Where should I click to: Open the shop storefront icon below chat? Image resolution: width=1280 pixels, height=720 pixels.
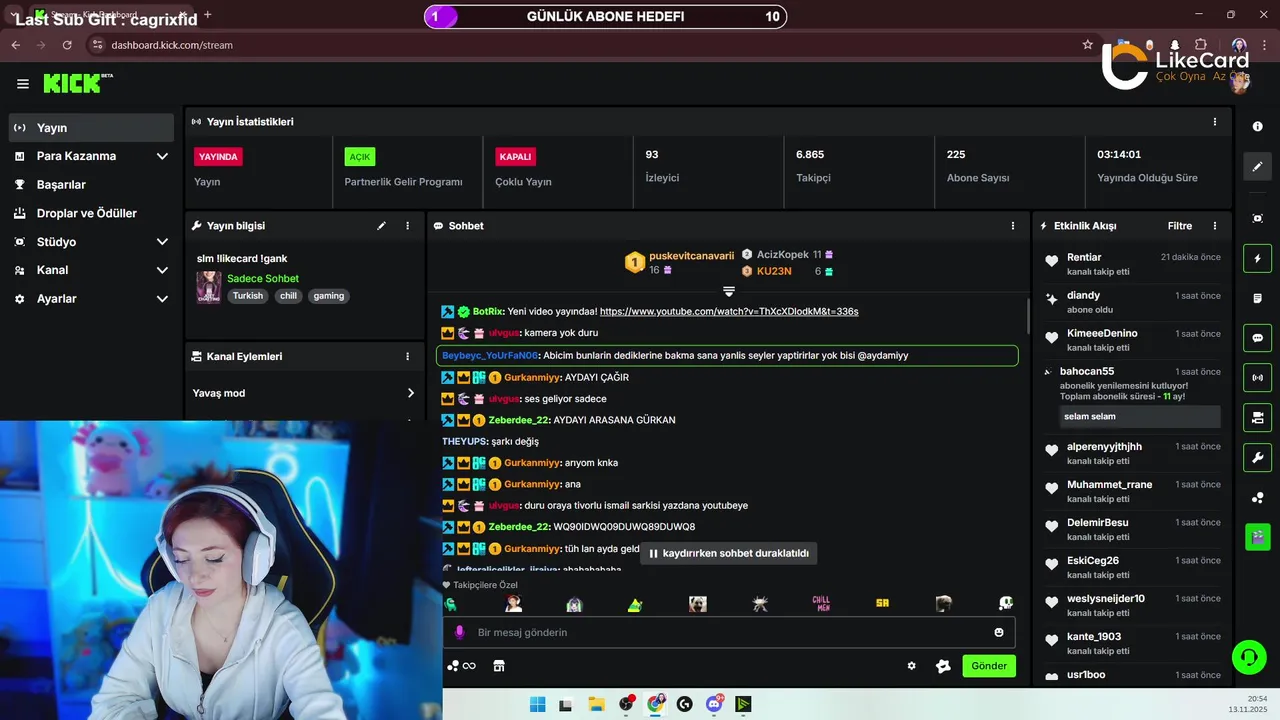click(x=499, y=666)
